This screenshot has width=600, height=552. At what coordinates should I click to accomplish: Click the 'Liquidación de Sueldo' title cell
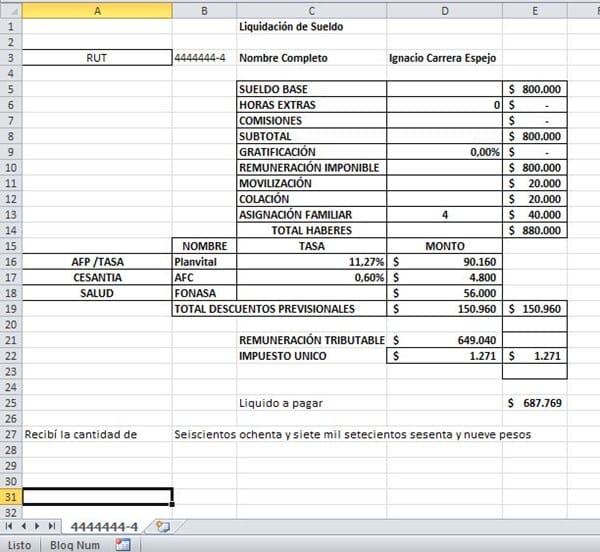point(311,26)
